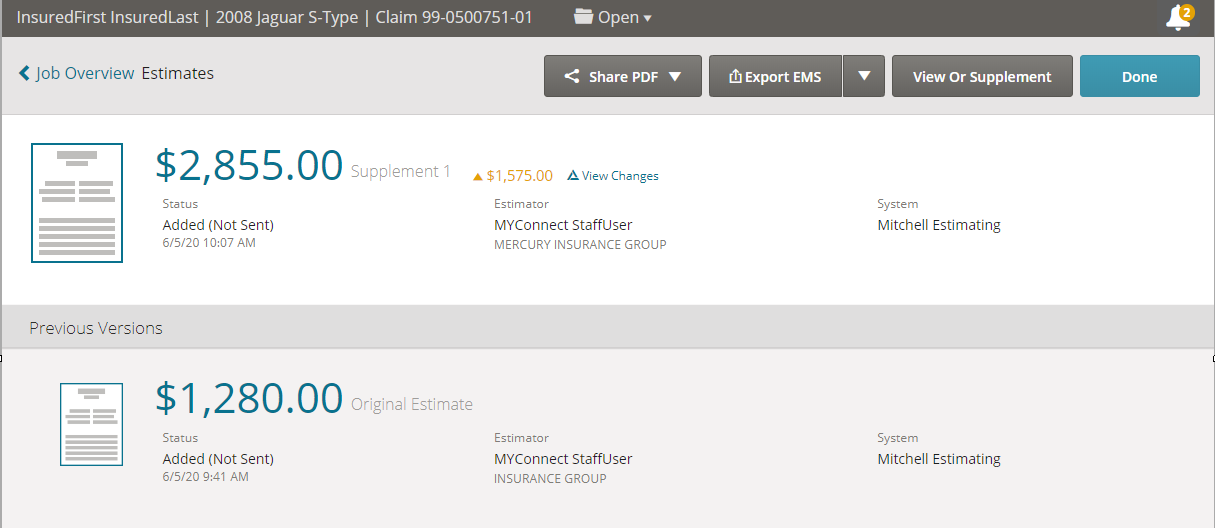Click the orange $1,575.00 increase indicator
This screenshot has width=1215, height=528.
(513, 176)
